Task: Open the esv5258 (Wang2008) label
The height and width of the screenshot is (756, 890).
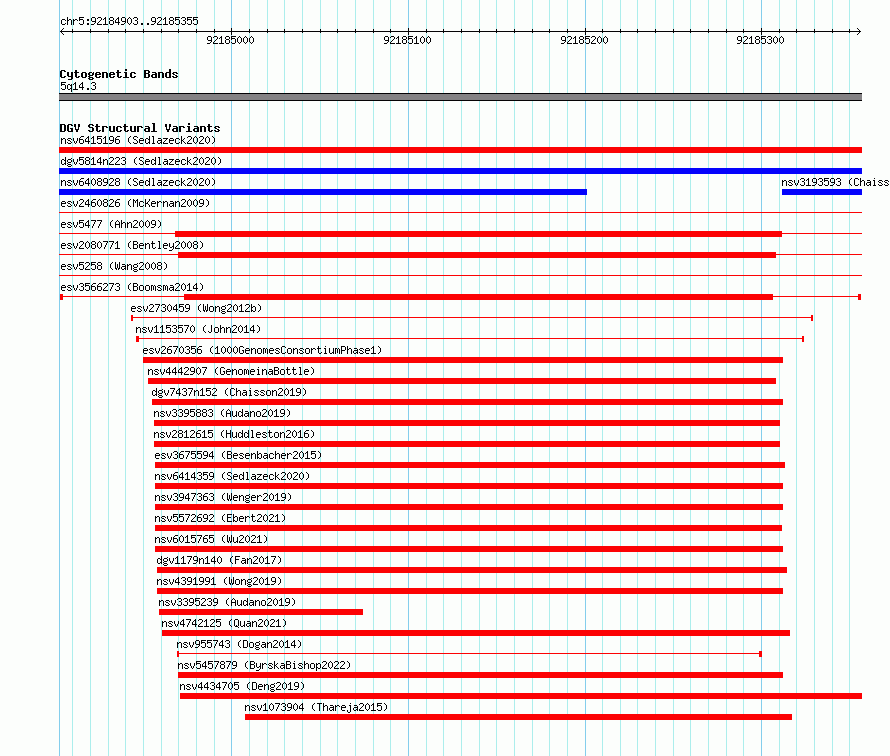Action: point(114,266)
